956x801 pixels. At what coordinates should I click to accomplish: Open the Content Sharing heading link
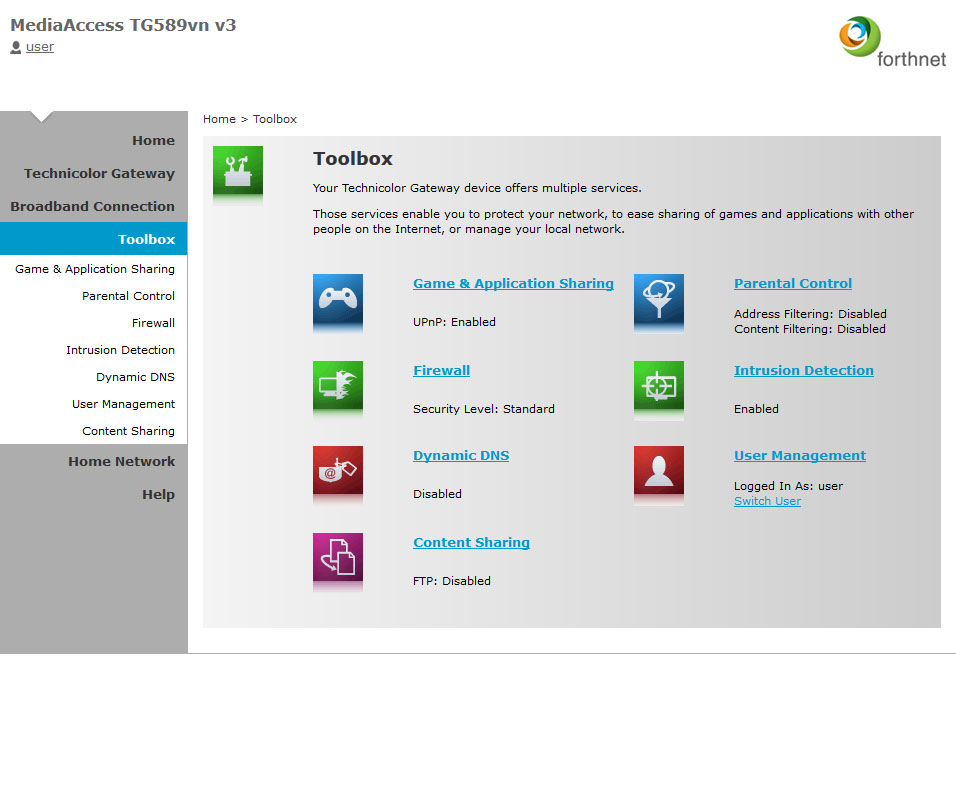(x=471, y=543)
